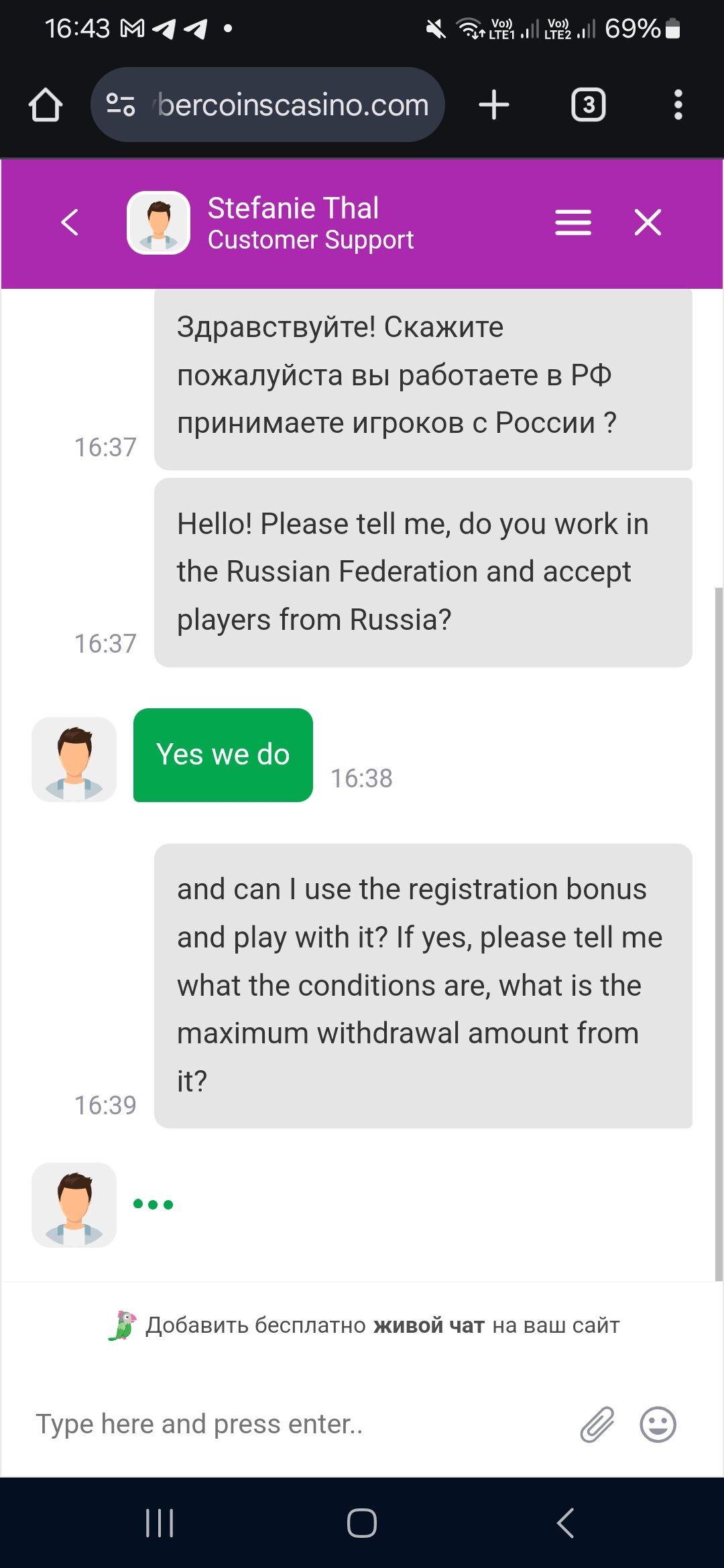
Task: Focus the "Type here and press enter" field
Action: [x=295, y=1424]
